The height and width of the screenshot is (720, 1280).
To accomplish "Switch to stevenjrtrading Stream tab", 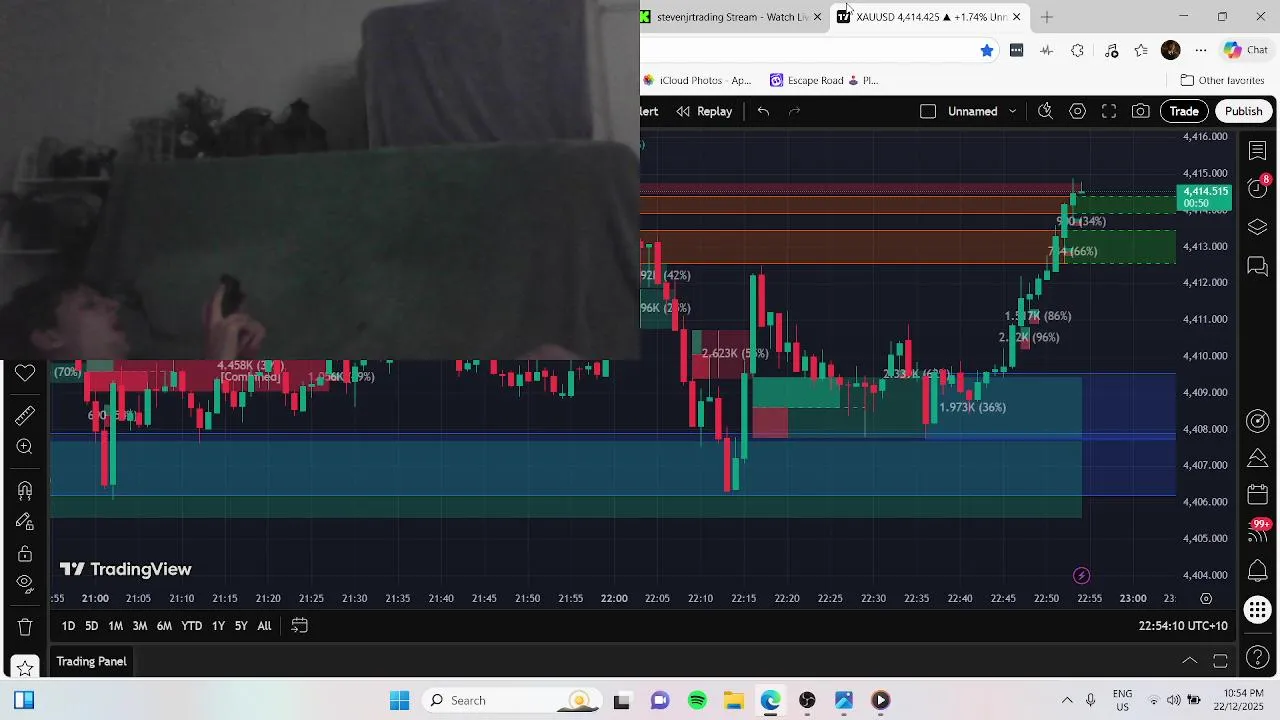I will point(730,17).
